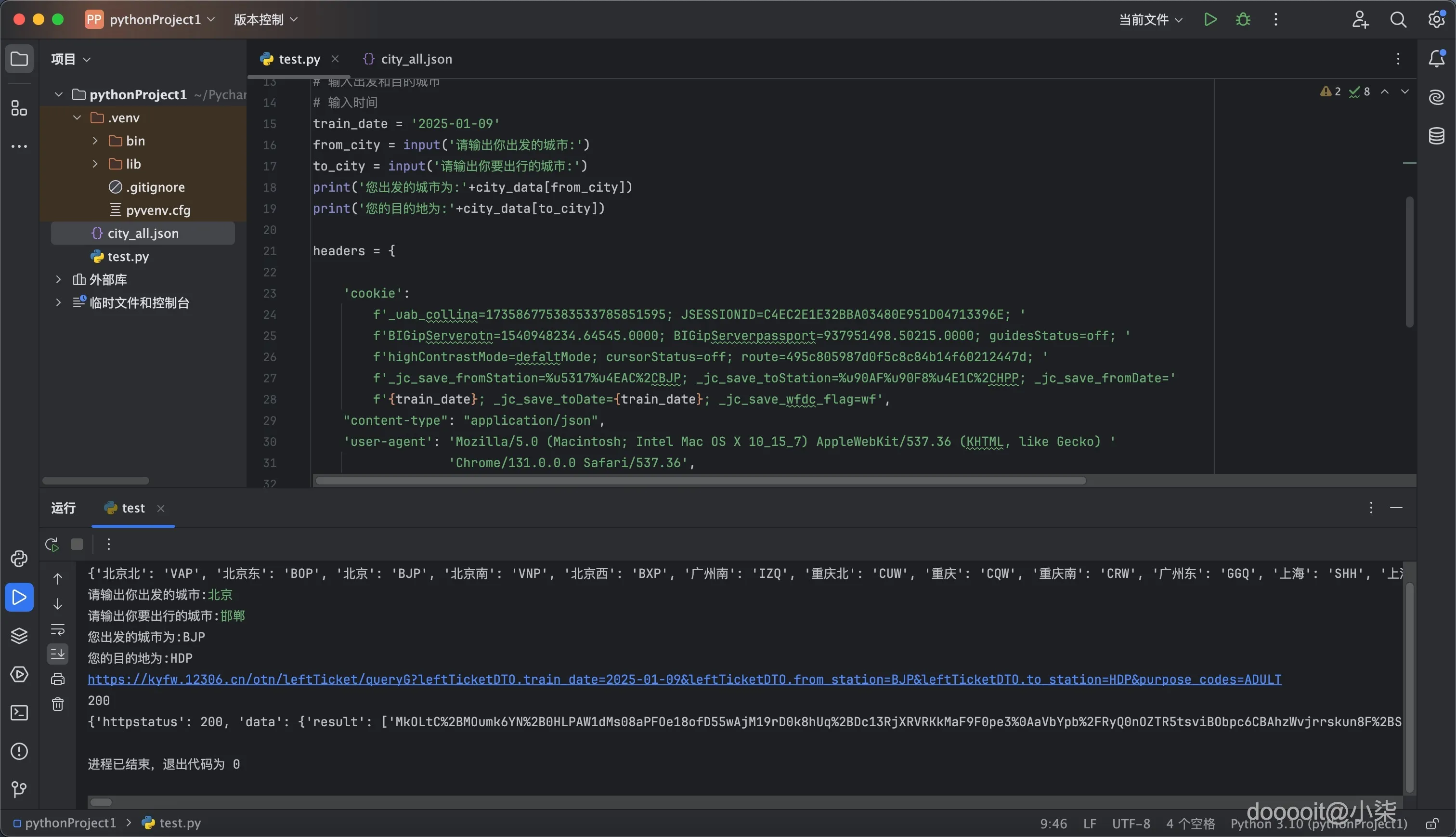Image resolution: width=1456 pixels, height=837 pixels.
Task: Click the Python 3.10 interpreter status widget
Action: pos(1318,824)
